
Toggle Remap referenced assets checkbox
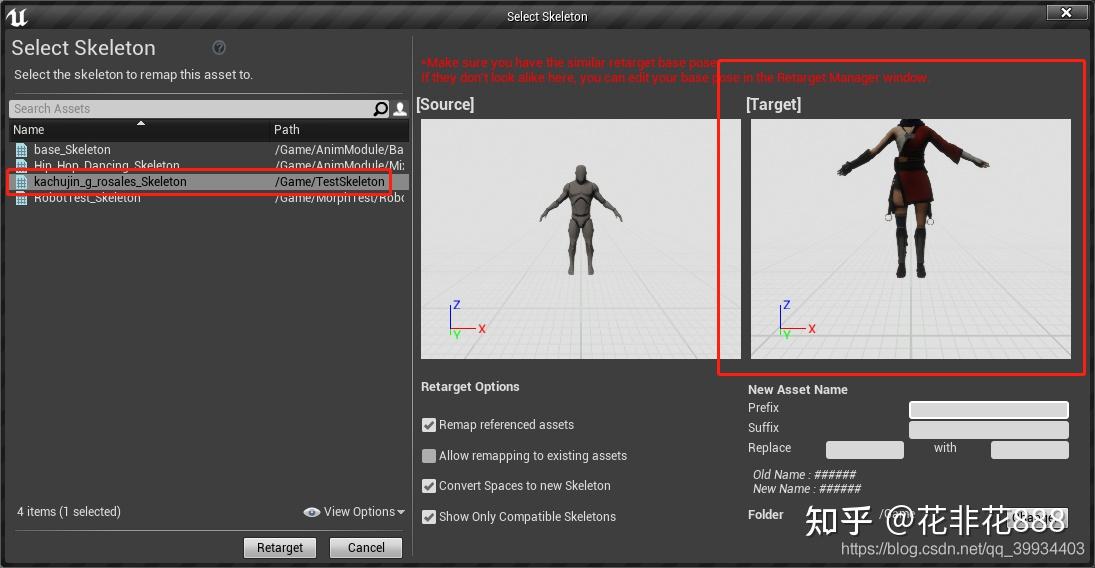pyautogui.click(x=429, y=425)
